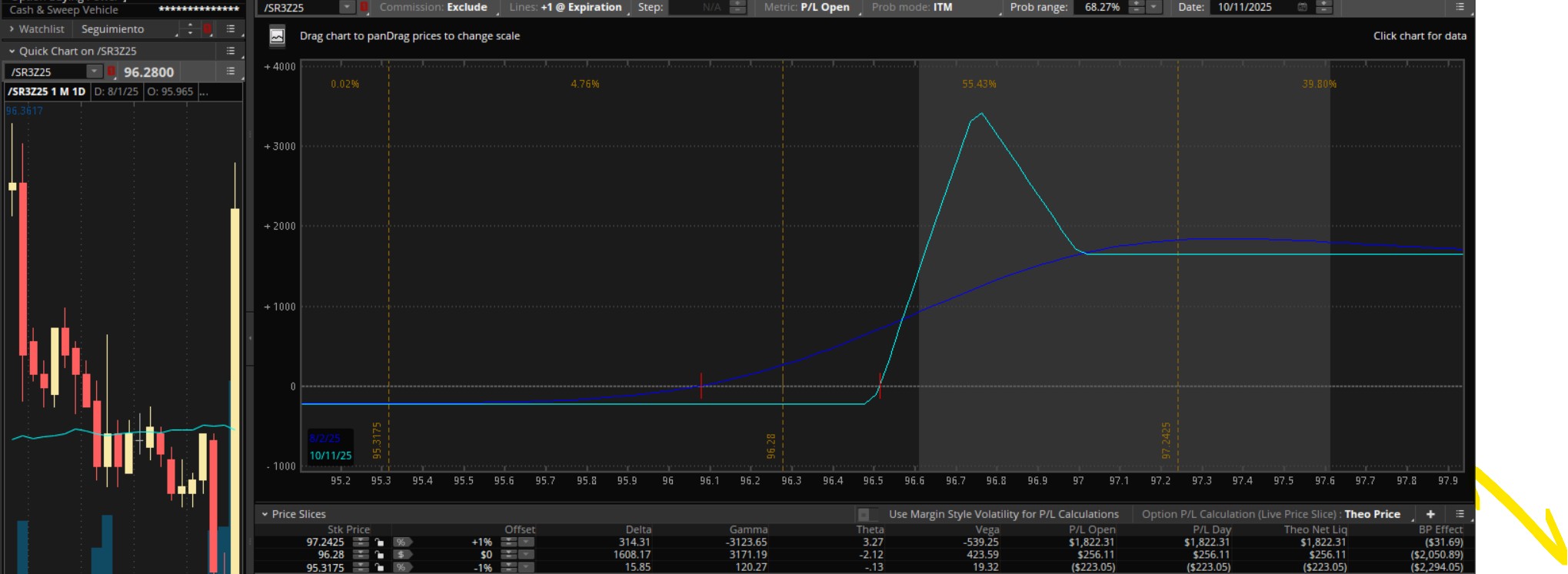Image resolution: width=1568 pixels, height=574 pixels.
Task: Open the Price Slices menu icon
Action: [1460, 514]
